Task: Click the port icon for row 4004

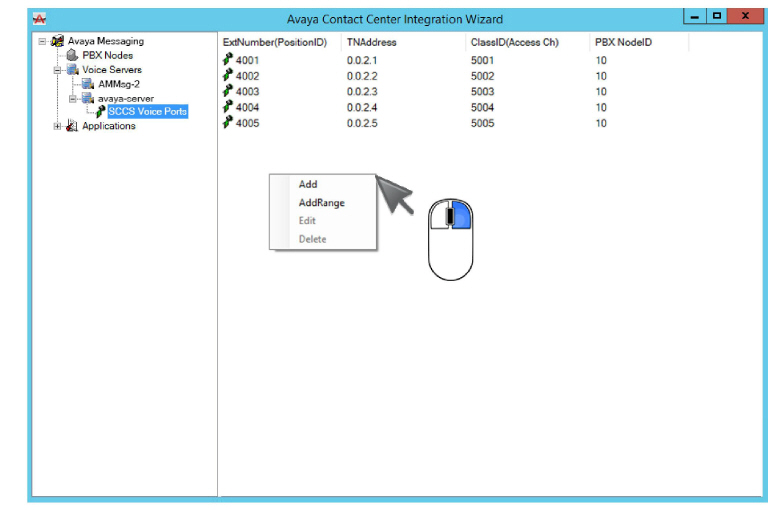Action: tap(228, 106)
